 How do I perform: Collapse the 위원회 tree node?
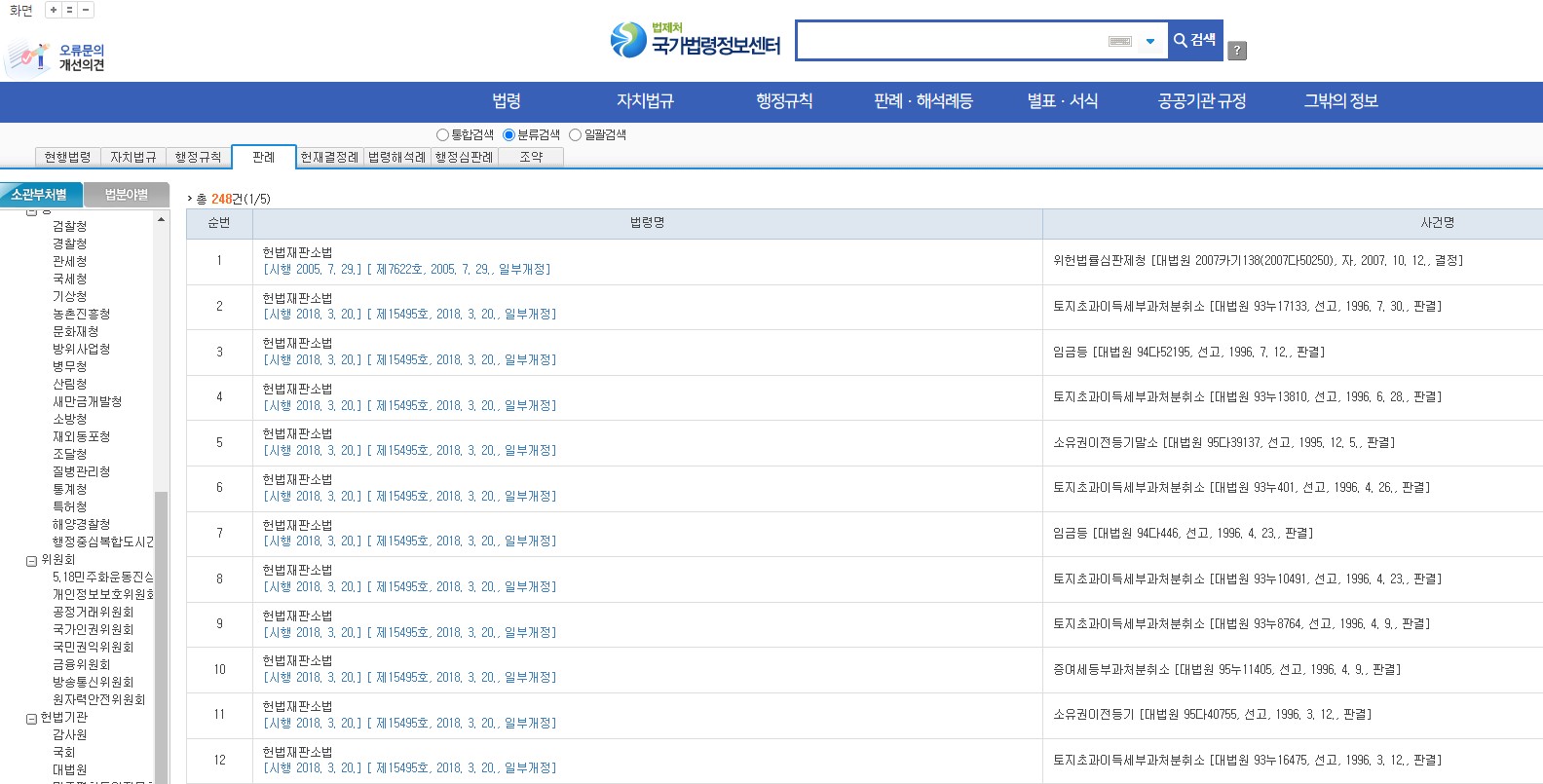[x=31, y=561]
